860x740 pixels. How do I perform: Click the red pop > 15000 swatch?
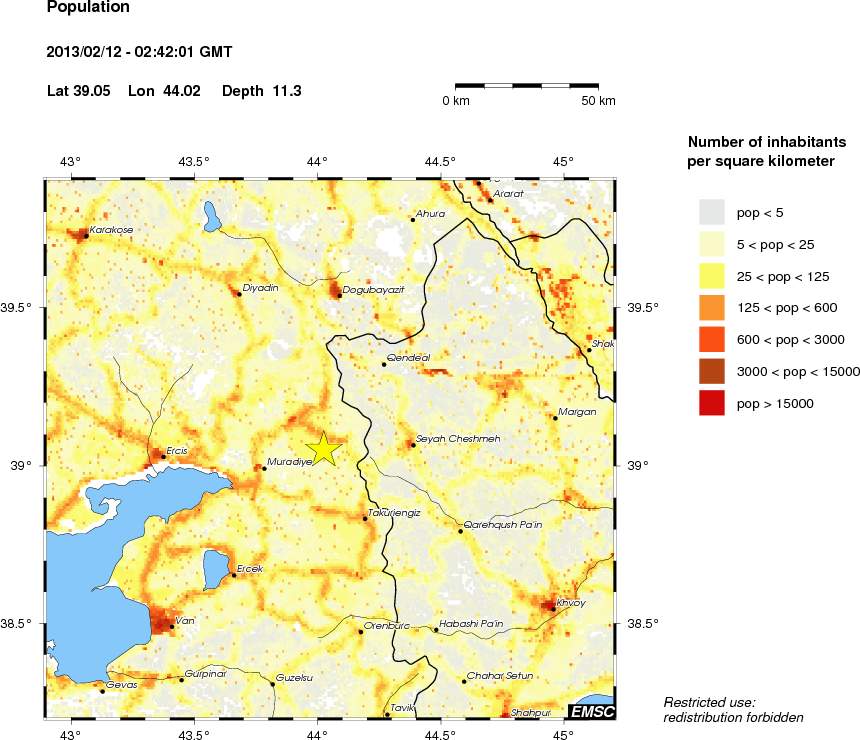coord(711,403)
